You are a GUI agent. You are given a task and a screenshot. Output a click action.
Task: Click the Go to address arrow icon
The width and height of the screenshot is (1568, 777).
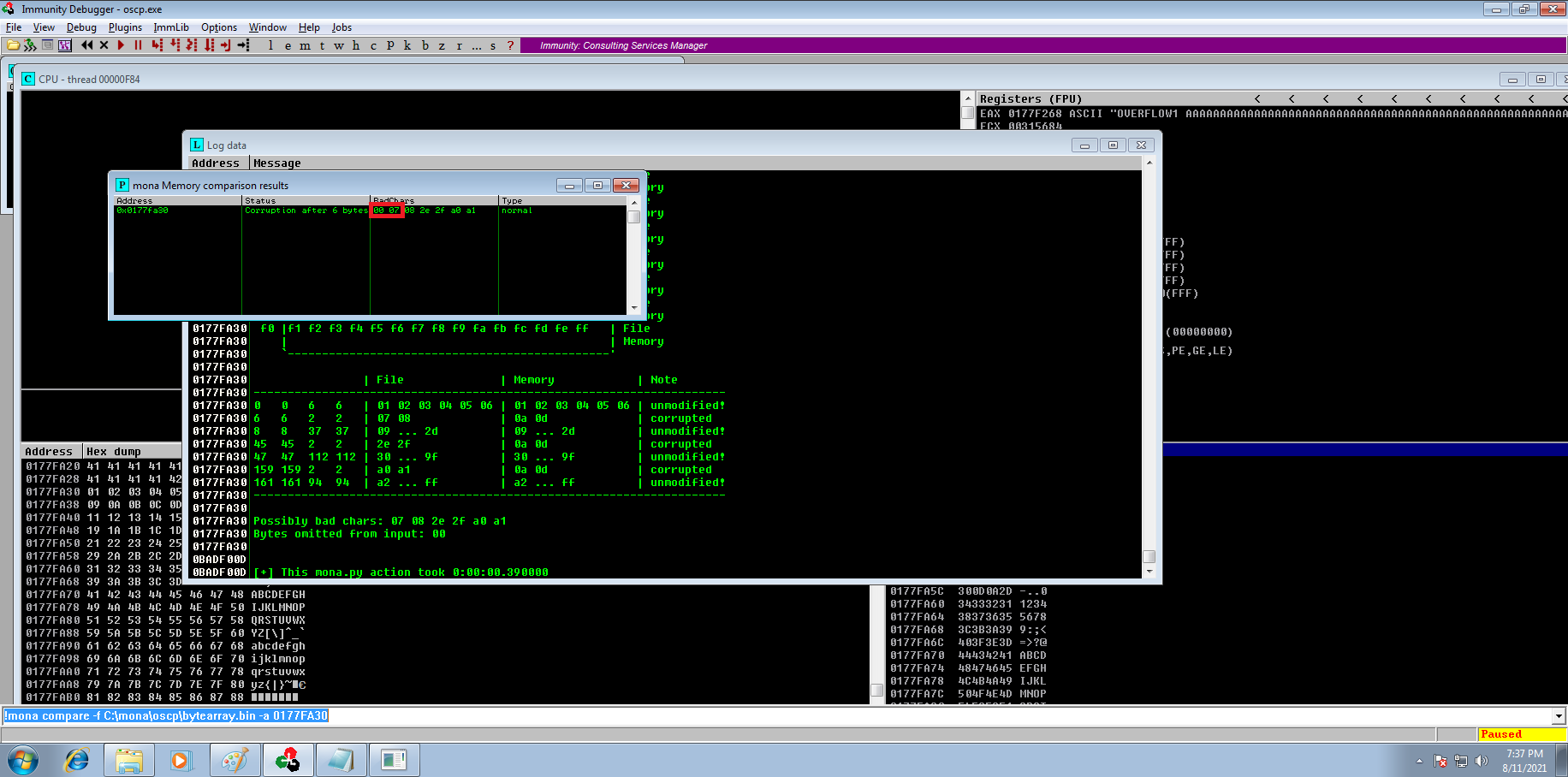tap(244, 45)
